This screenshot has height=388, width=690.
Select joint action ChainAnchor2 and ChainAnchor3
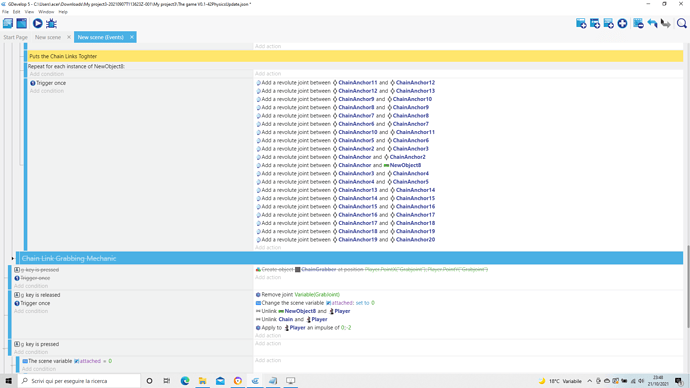click(342, 149)
